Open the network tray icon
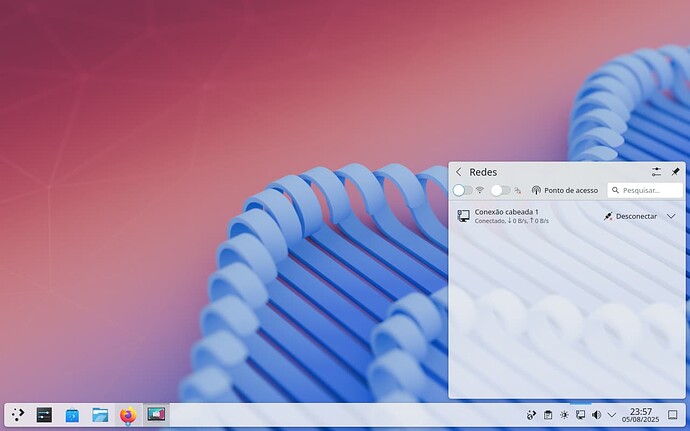This screenshot has width=690, height=431. click(x=580, y=414)
